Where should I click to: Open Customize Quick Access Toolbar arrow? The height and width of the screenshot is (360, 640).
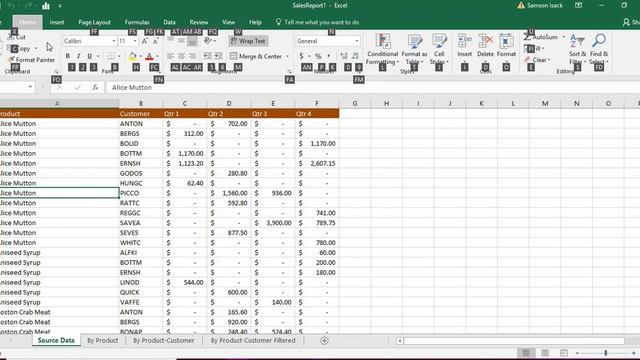coord(60,6)
